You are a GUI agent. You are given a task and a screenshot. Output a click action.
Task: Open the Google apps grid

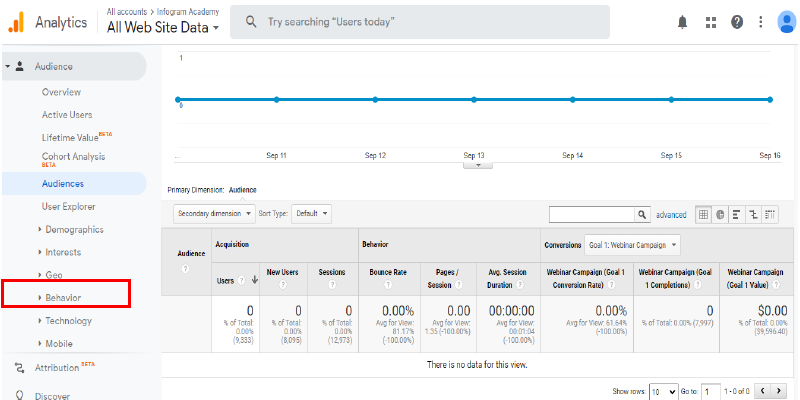[711, 22]
